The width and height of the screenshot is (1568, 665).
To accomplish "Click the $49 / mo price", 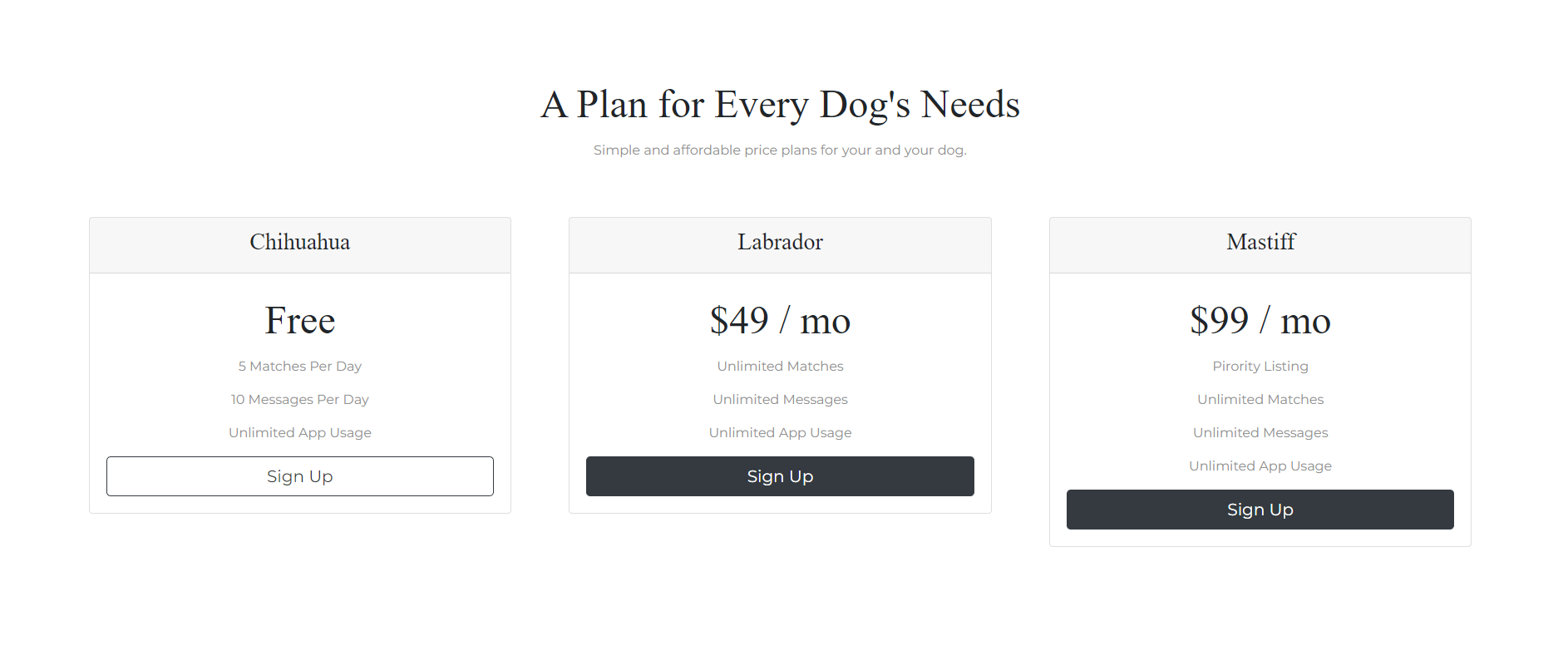I will 779,321.
